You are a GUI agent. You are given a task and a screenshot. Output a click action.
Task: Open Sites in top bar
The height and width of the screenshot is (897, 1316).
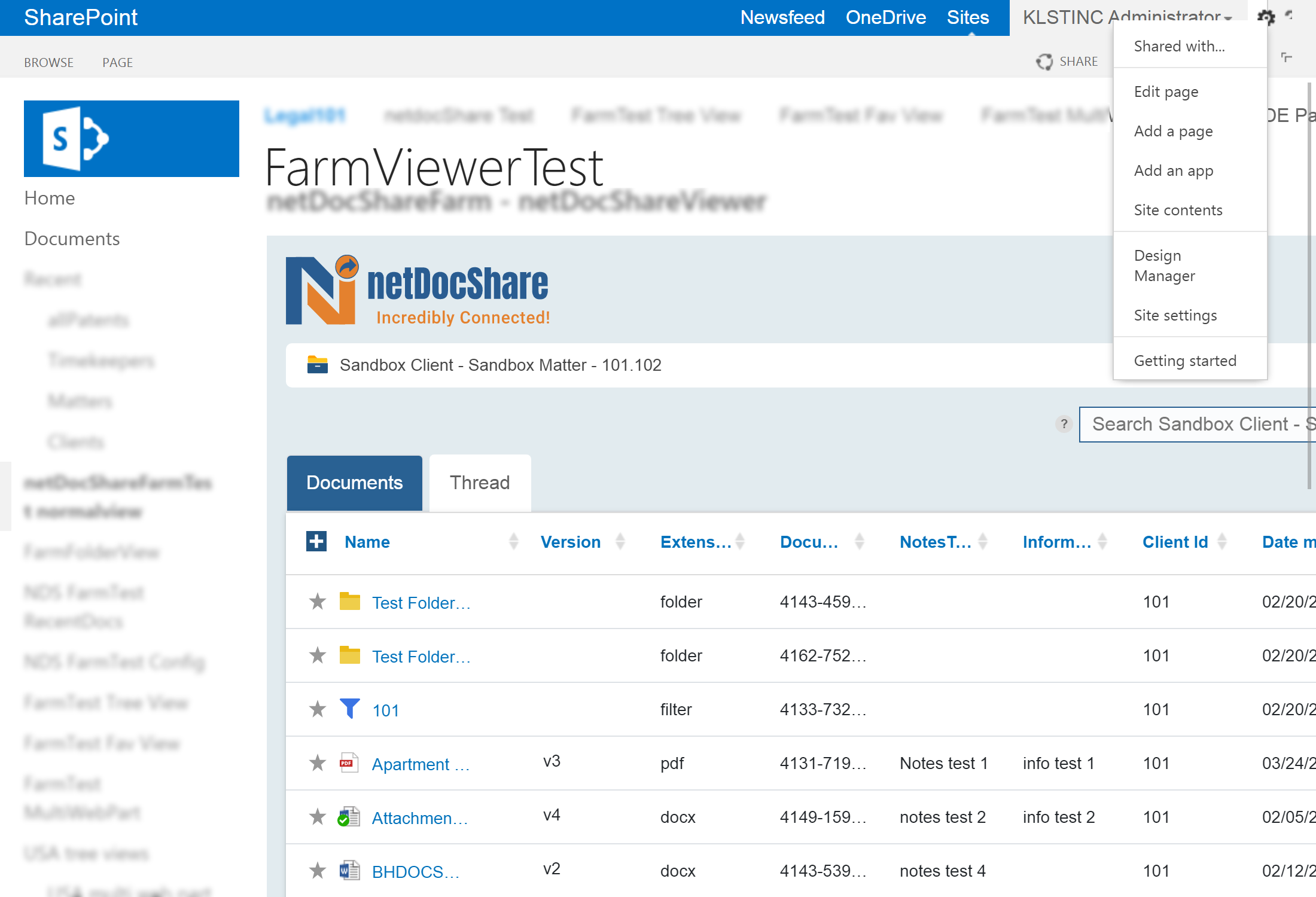[x=968, y=17]
